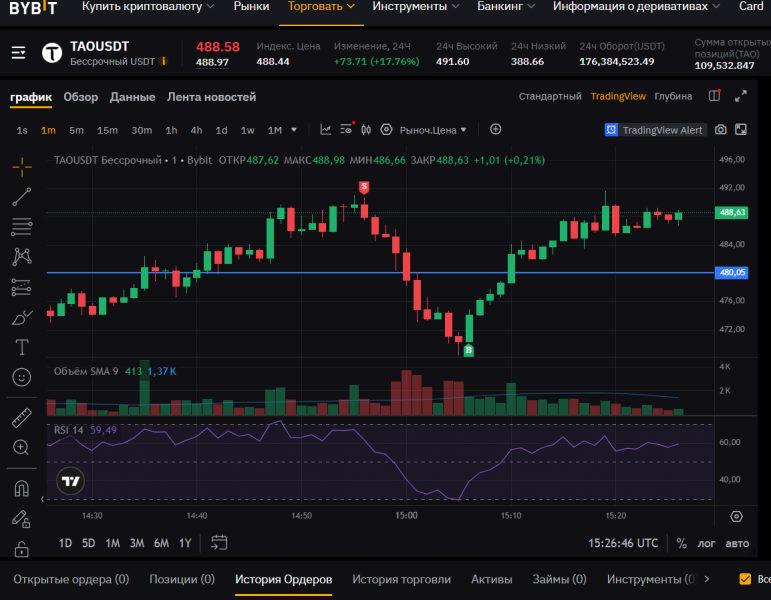Viewport: 771px width, 600px height.
Task: Open the История торговли tab
Action: [401, 579]
